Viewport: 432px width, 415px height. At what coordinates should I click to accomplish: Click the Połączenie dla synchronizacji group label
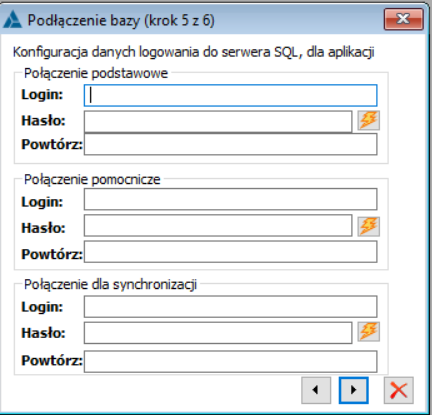(x=111, y=285)
